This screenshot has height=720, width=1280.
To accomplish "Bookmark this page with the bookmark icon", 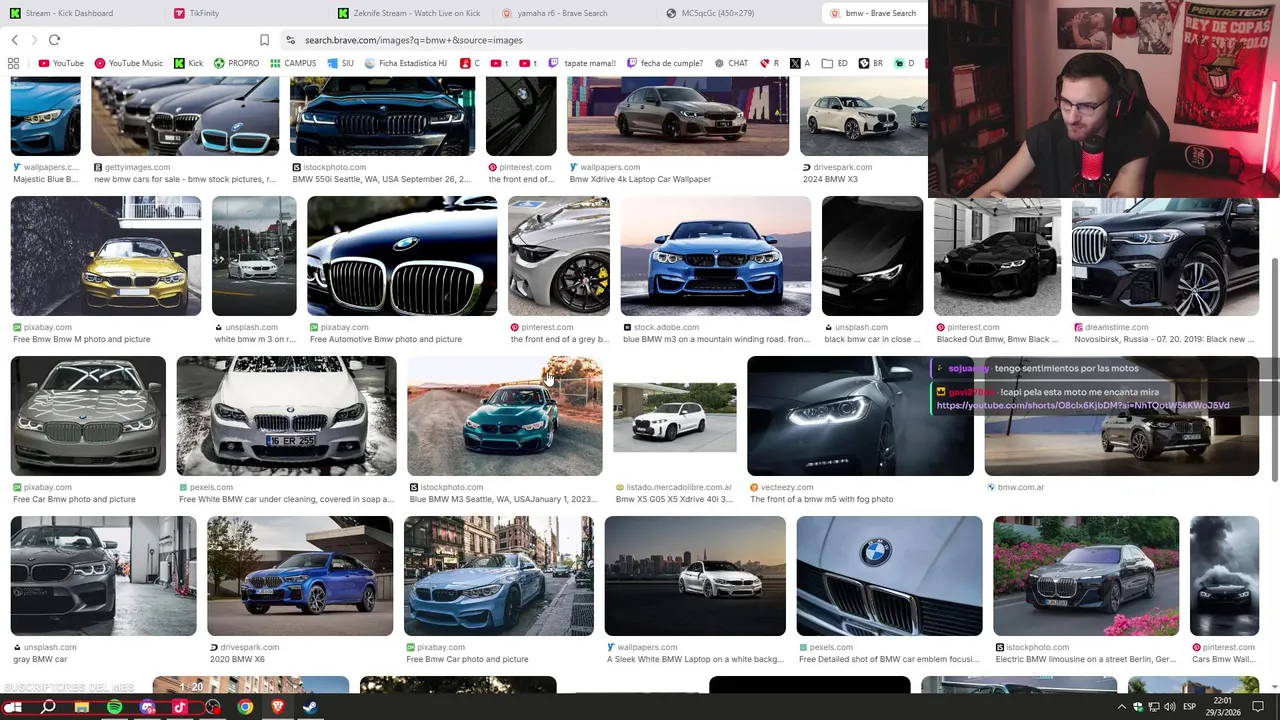I will pos(264,40).
